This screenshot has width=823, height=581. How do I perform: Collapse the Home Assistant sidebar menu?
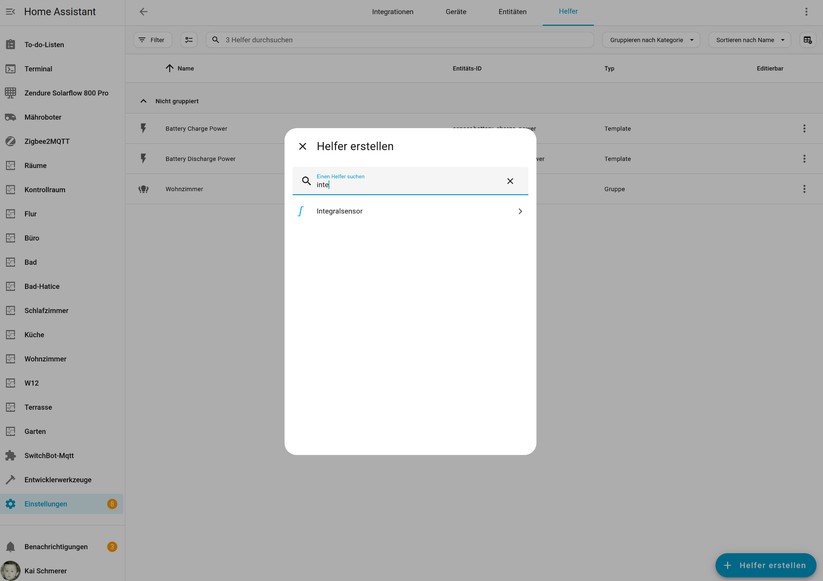tap(11, 12)
